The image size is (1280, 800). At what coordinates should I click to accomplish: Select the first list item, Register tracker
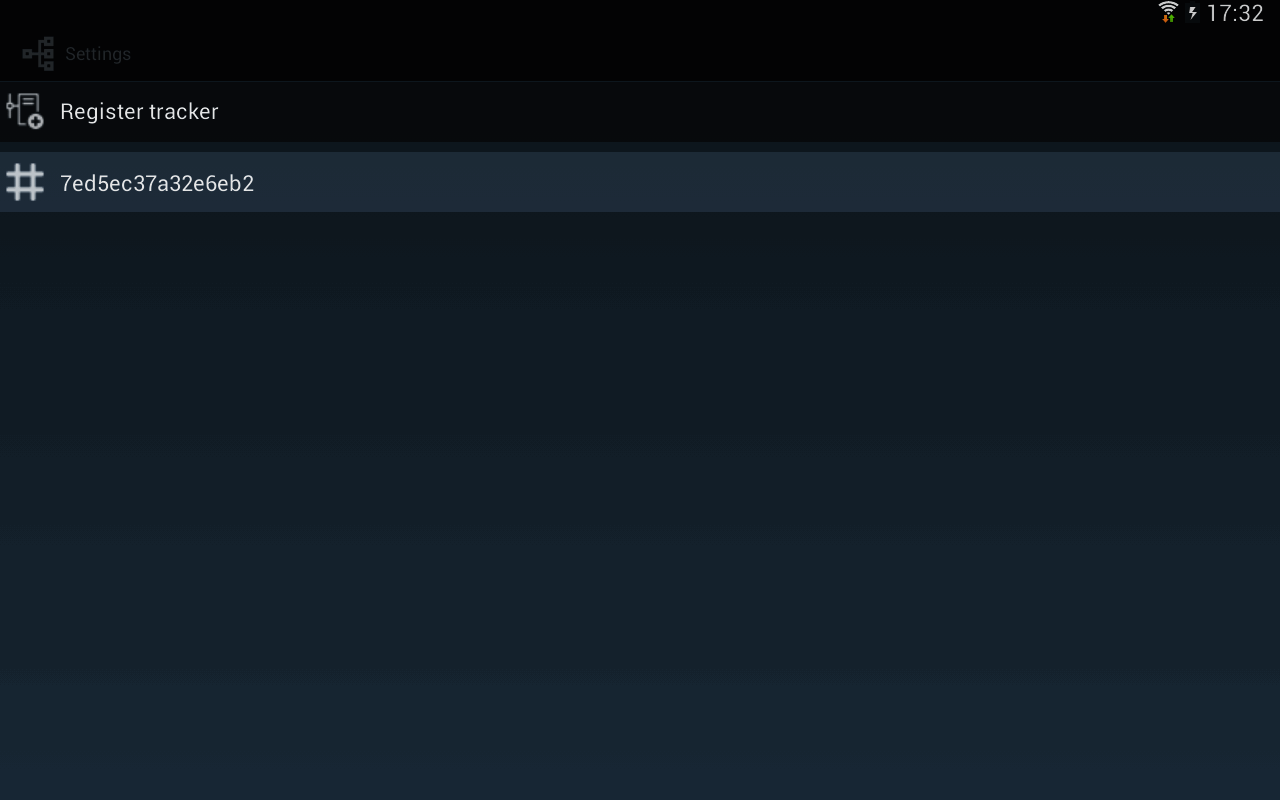pyautogui.click(x=640, y=111)
